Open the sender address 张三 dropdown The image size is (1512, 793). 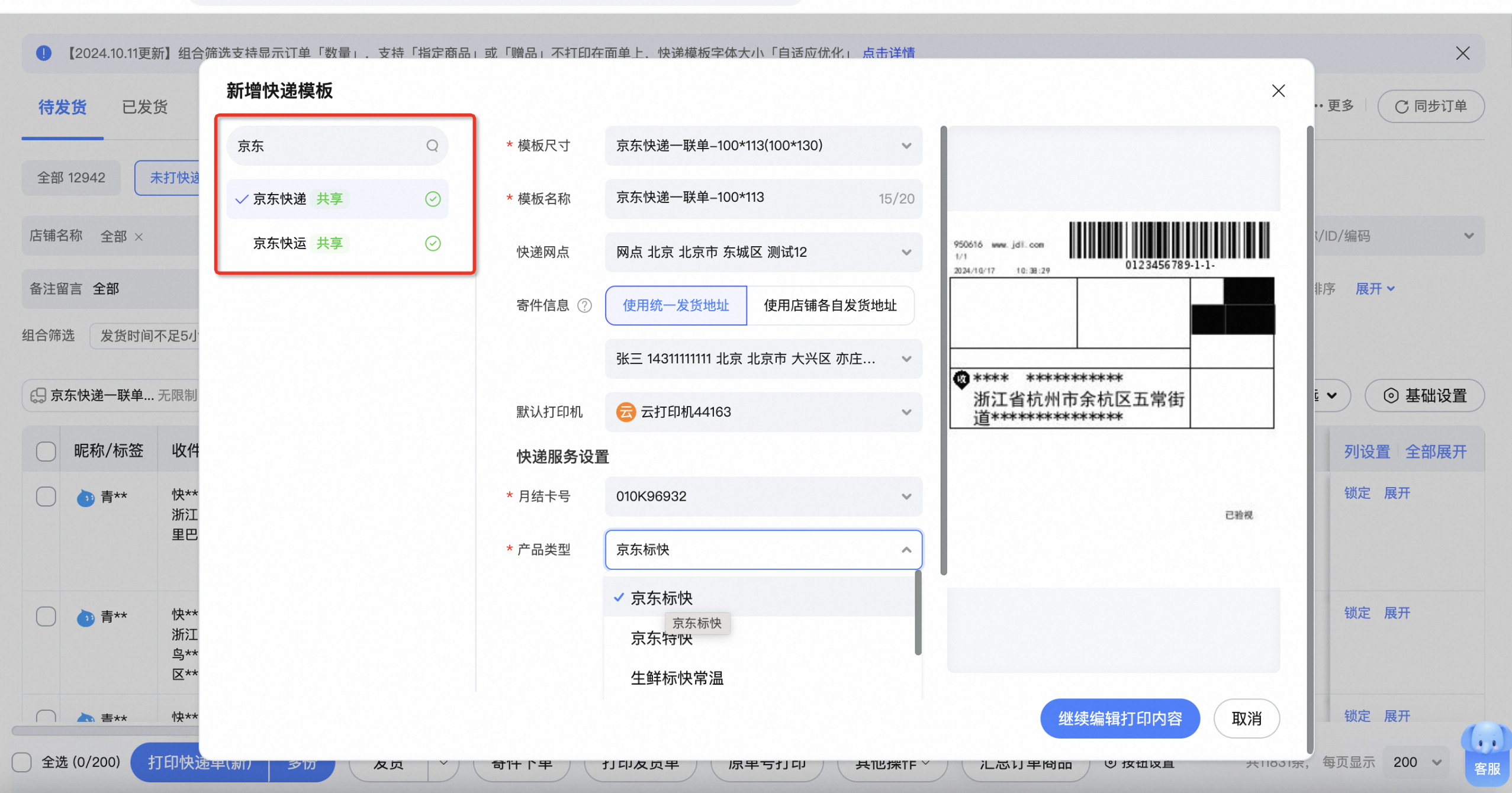coord(763,359)
